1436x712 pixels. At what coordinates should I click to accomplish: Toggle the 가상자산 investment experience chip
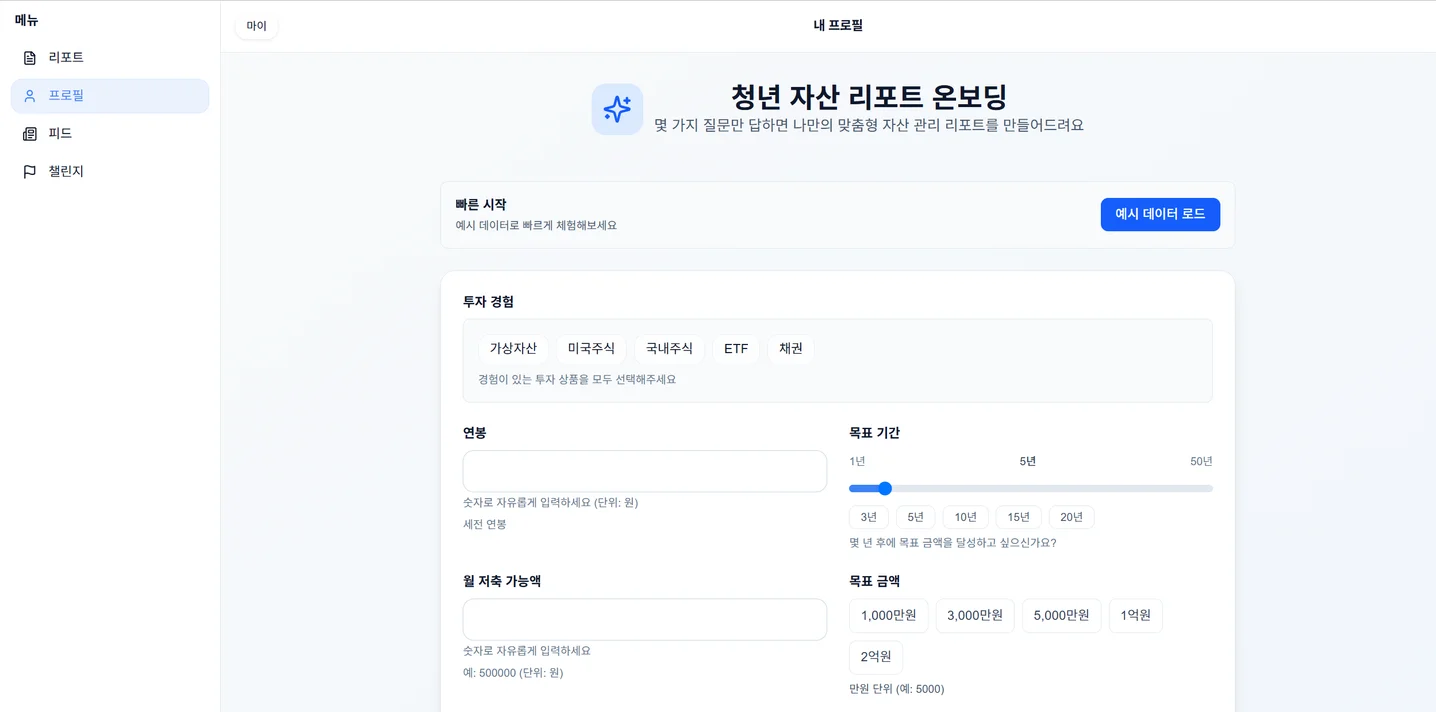click(514, 348)
